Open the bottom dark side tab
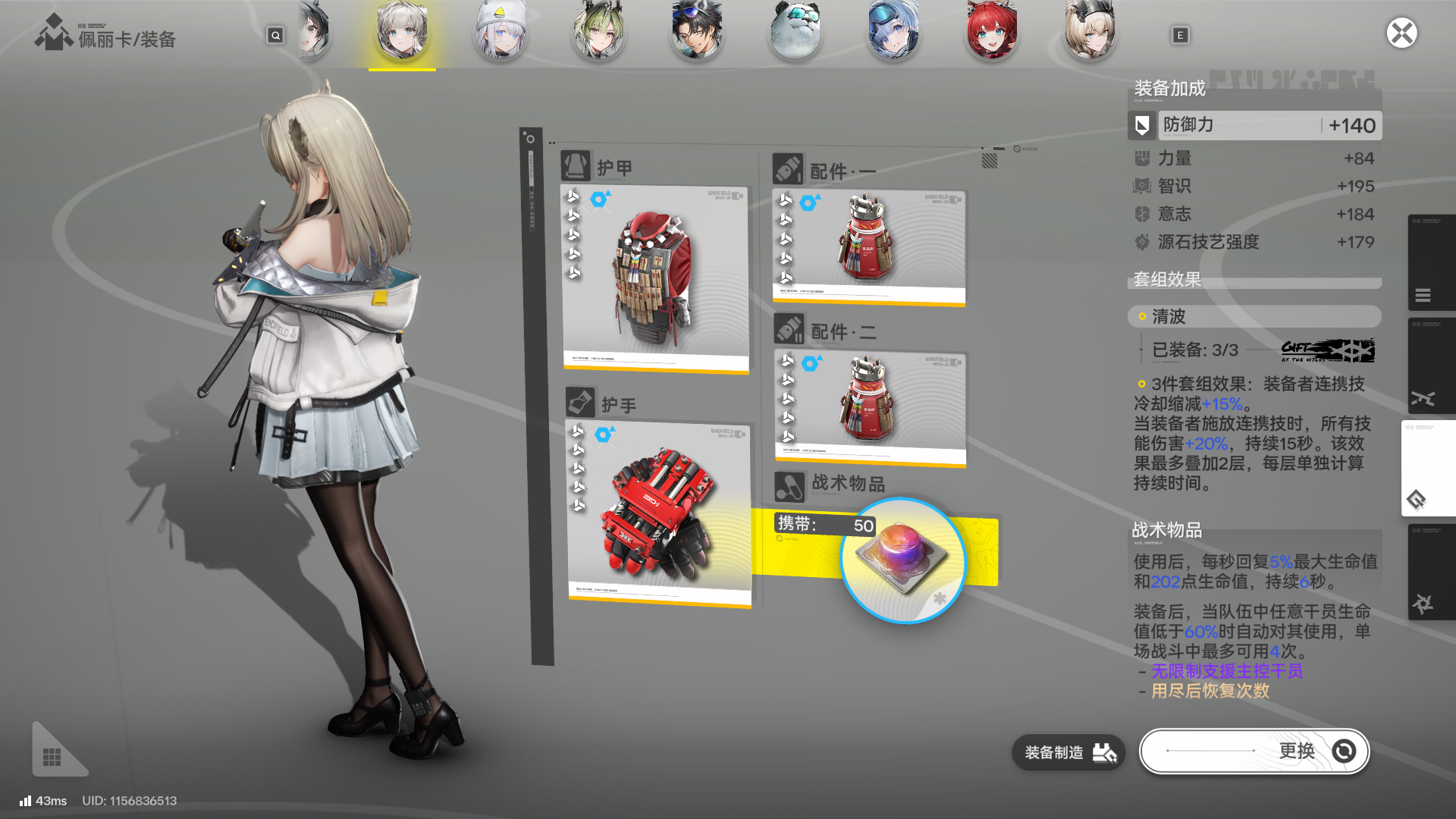 1432,573
